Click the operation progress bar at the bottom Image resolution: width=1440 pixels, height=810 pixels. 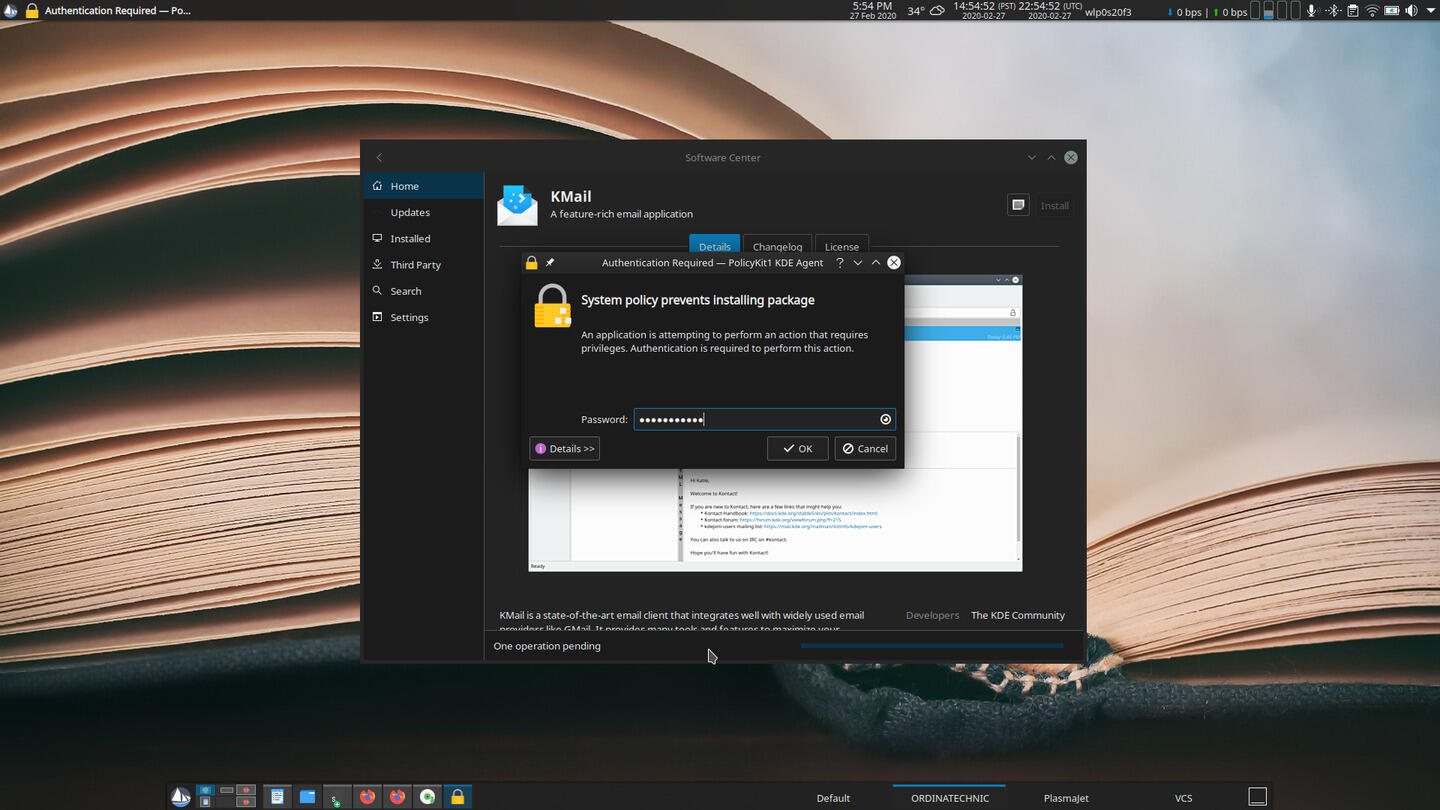[x=932, y=646]
